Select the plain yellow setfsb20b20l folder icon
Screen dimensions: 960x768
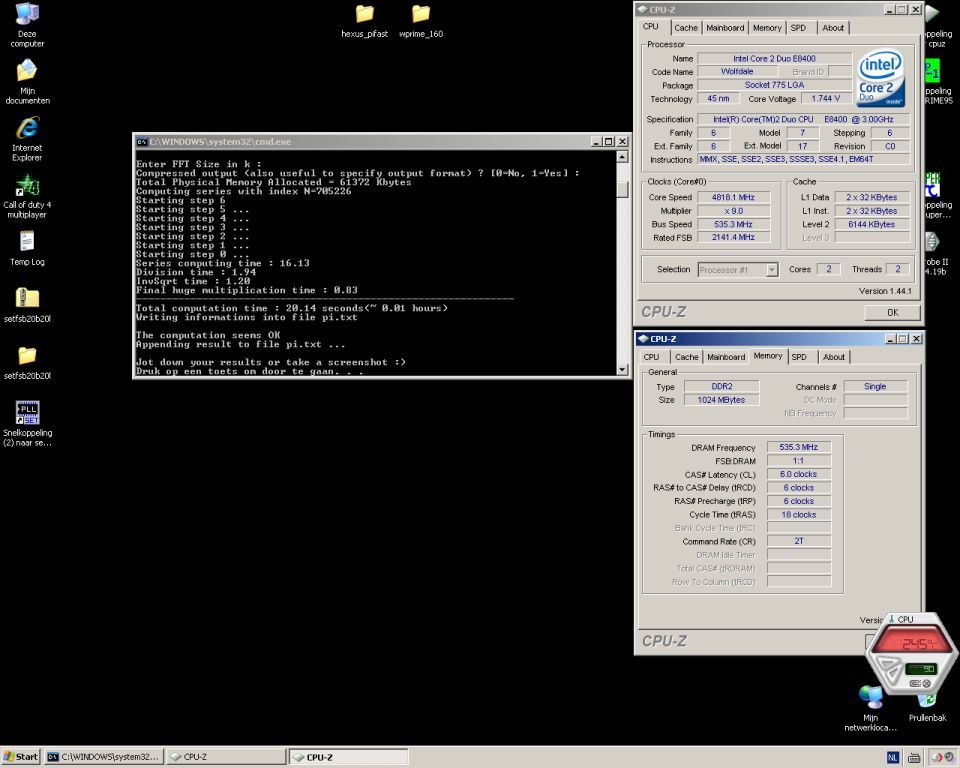click(x=27, y=355)
